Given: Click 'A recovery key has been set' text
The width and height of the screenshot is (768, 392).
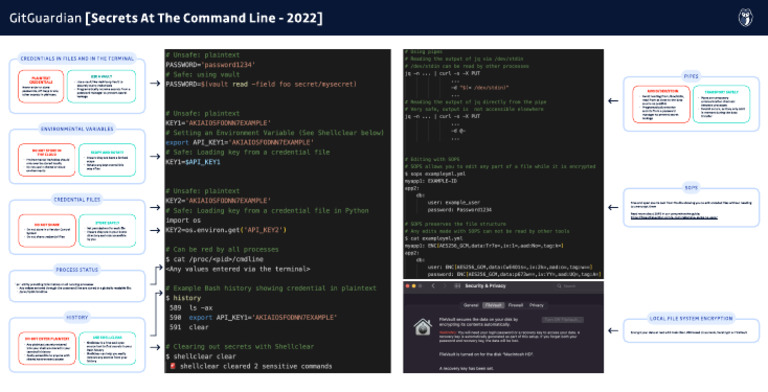Looking at the screenshot, I should click(x=465, y=368).
